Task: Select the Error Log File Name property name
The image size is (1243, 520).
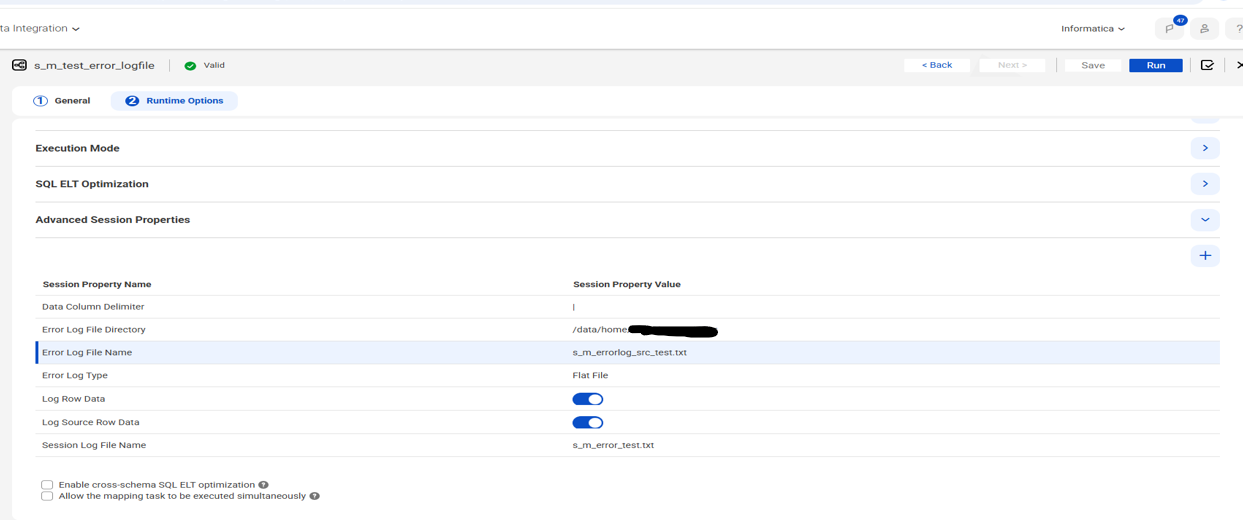Action: tap(87, 353)
